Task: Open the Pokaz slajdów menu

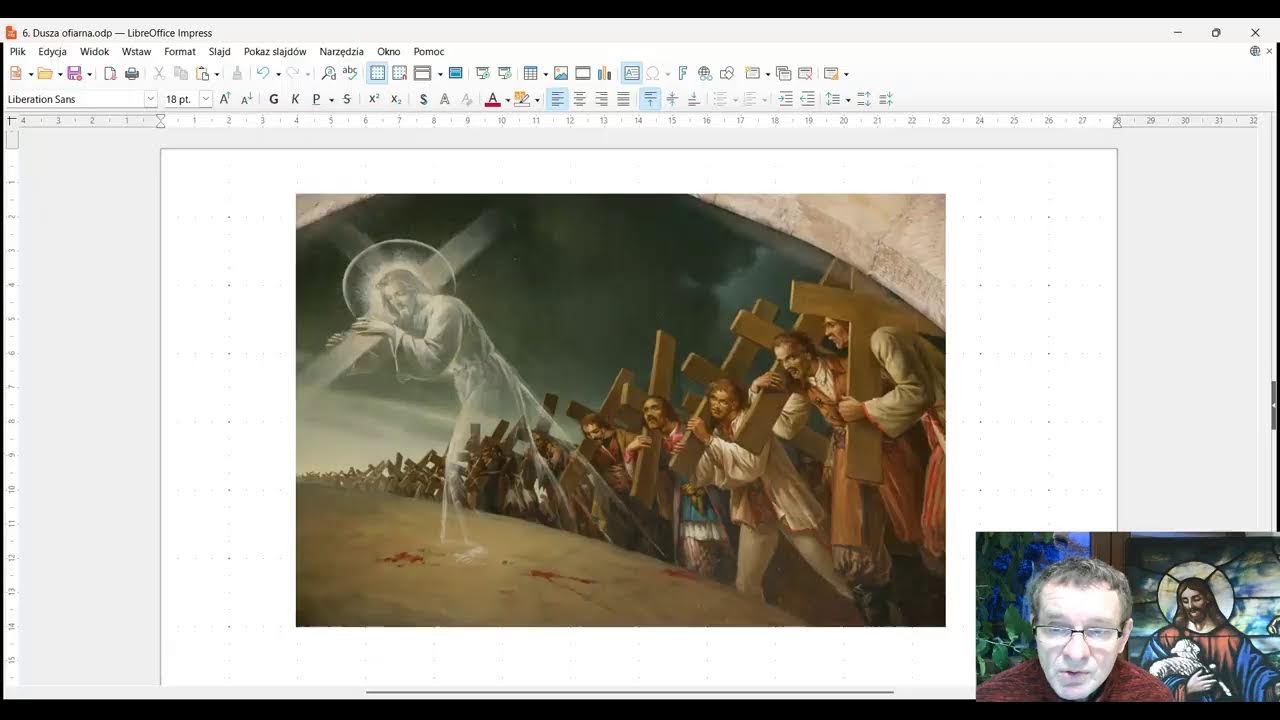Action: 275,51
